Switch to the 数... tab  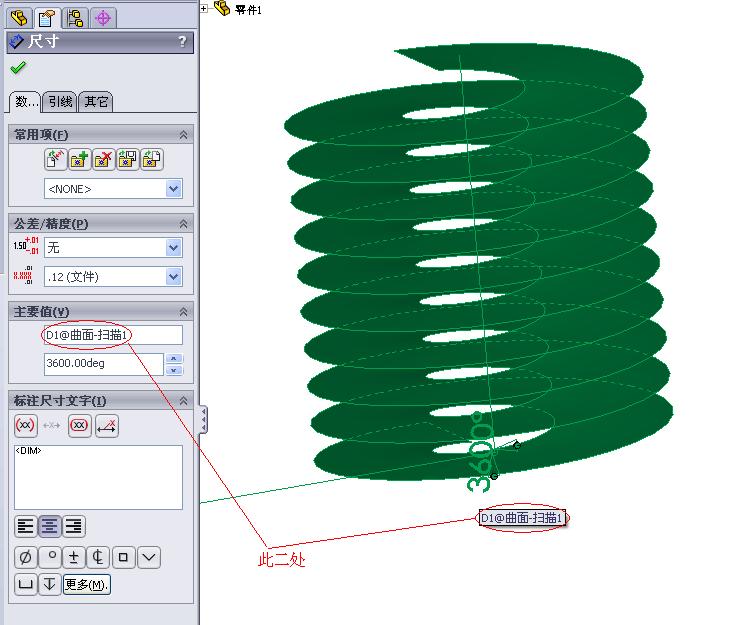pyautogui.click(x=26, y=101)
